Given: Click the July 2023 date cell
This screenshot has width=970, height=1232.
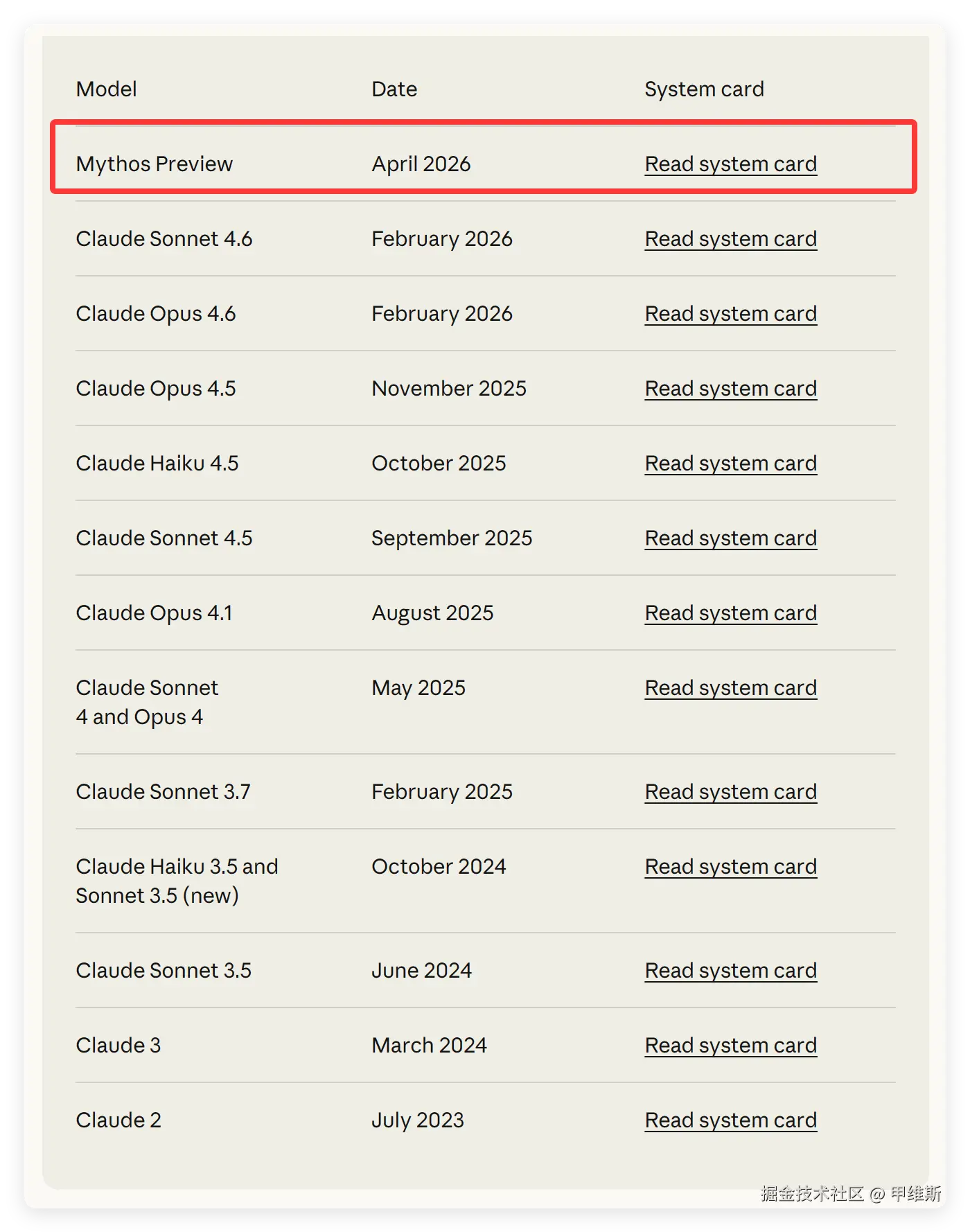Looking at the screenshot, I should 417,1120.
